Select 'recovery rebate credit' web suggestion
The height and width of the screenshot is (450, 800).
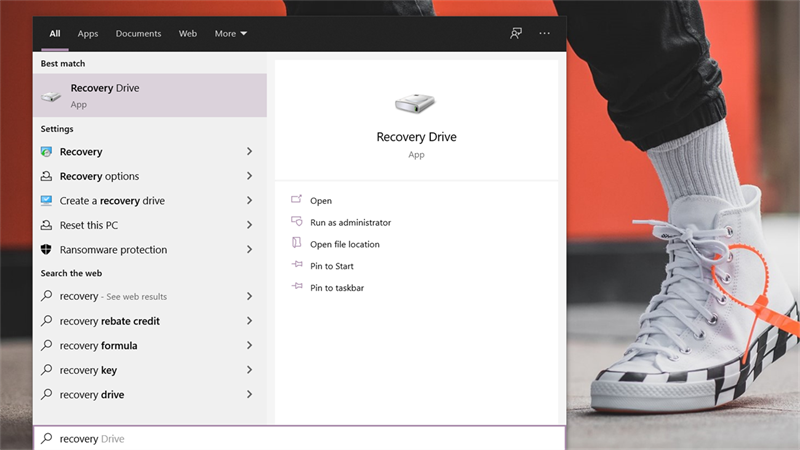coord(110,321)
